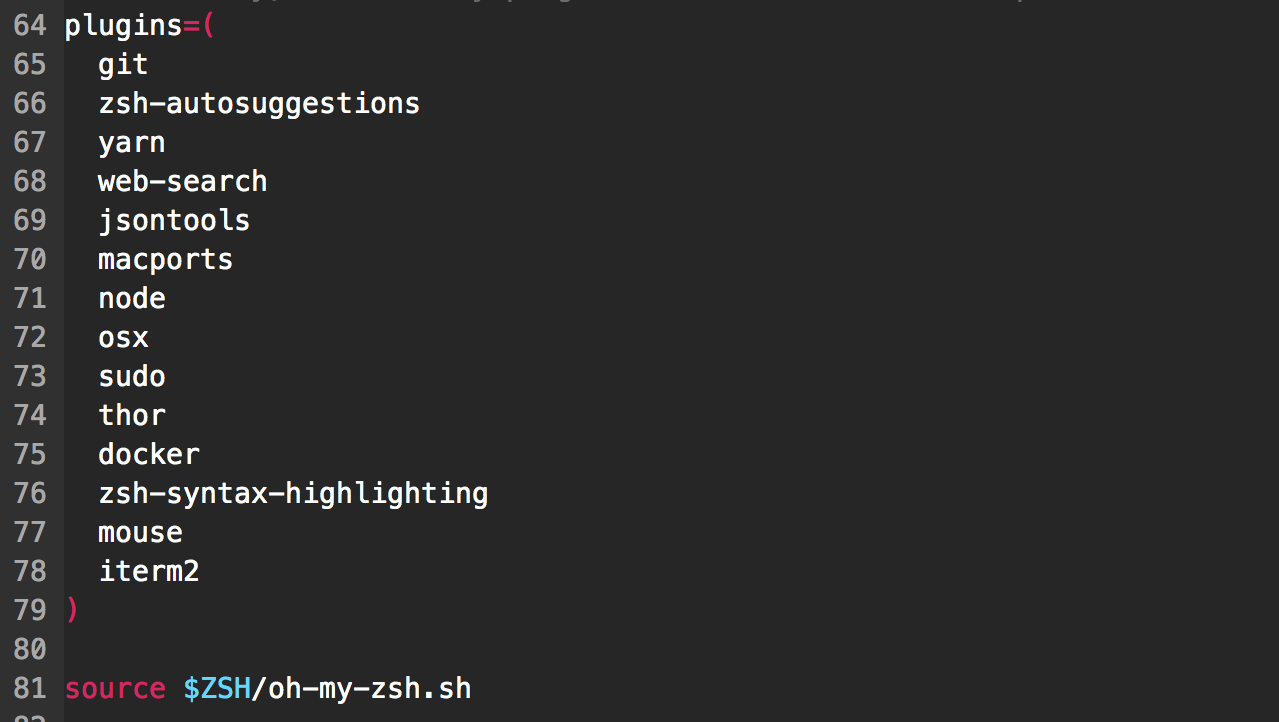Place cursor in "web-search" text
Viewport: 1279px width, 722px height.
(x=182, y=182)
